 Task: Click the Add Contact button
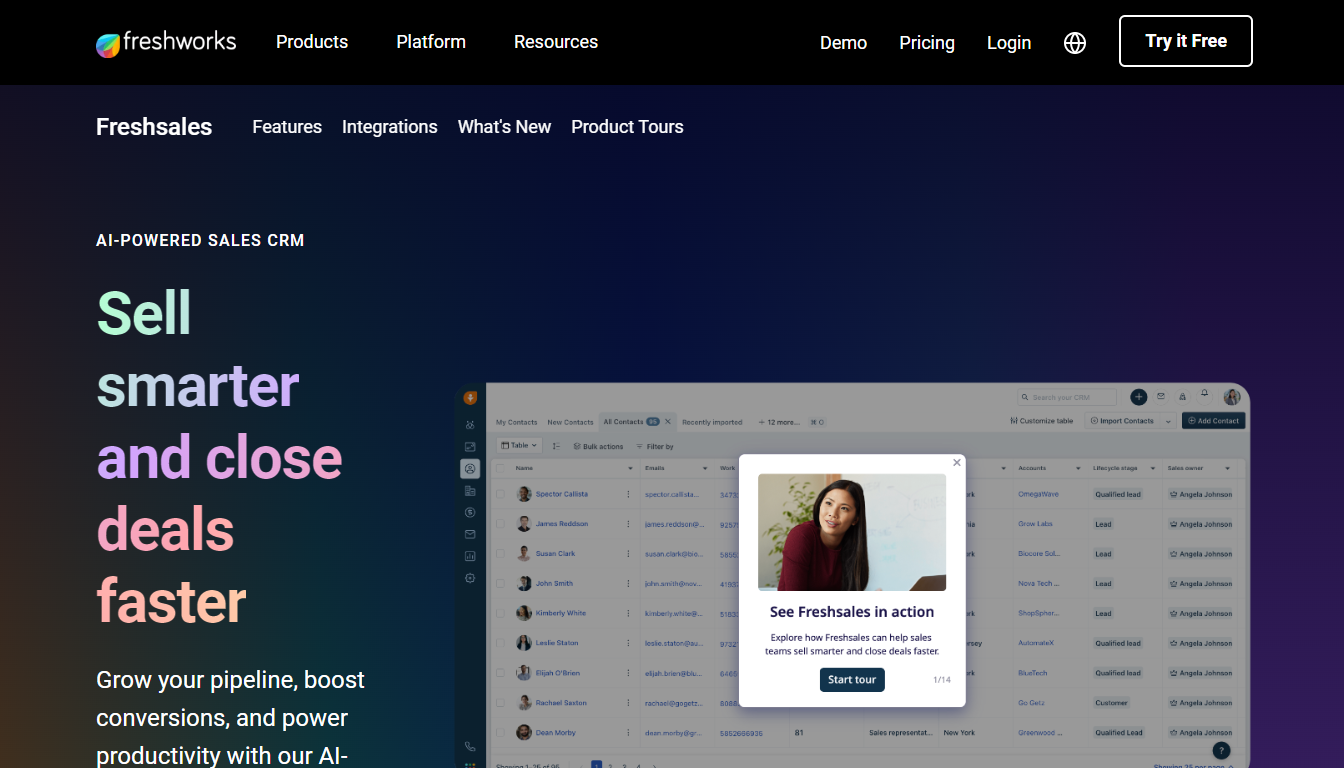tap(1214, 421)
